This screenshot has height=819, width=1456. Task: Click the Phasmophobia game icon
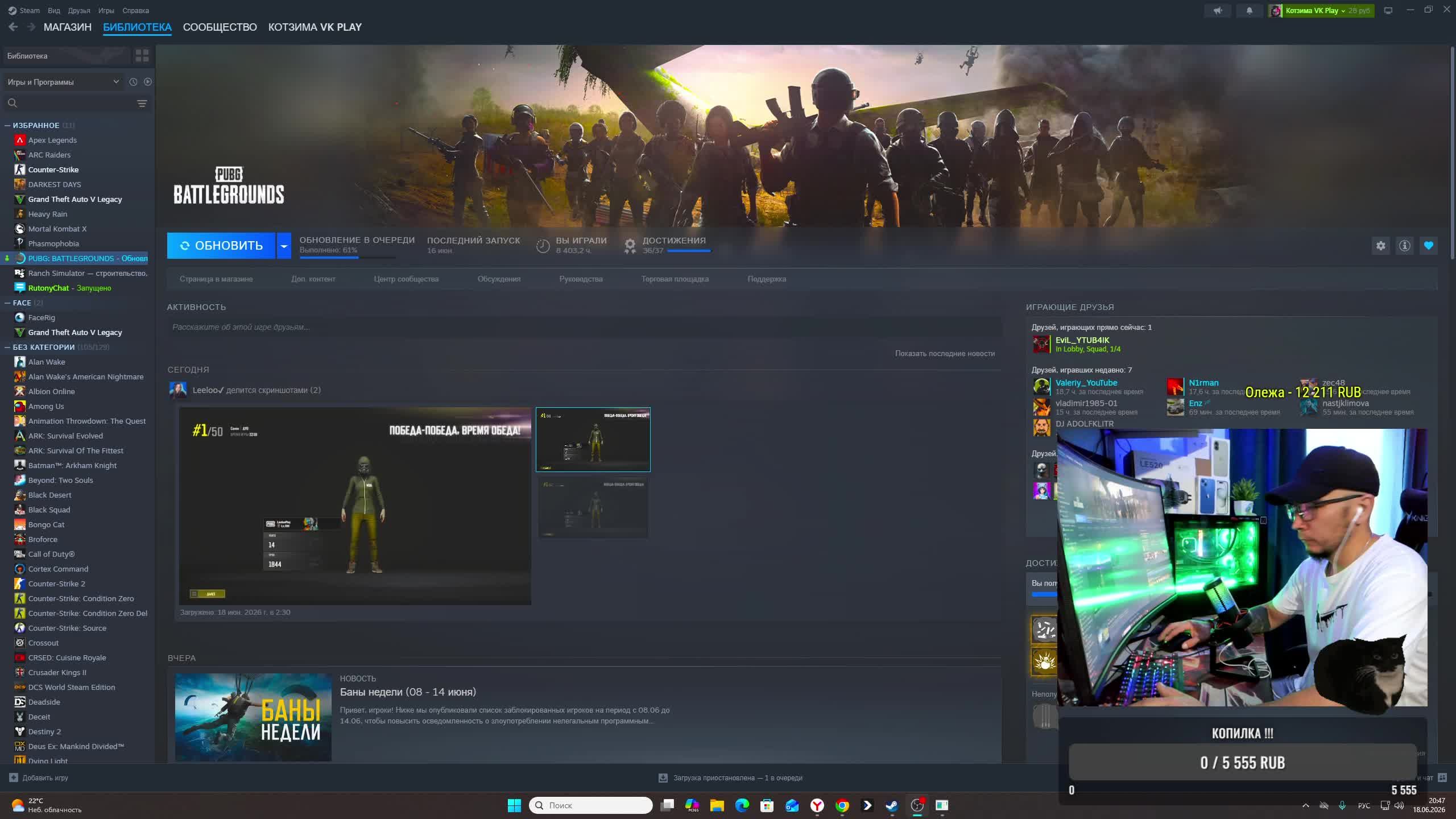click(x=20, y=243)
